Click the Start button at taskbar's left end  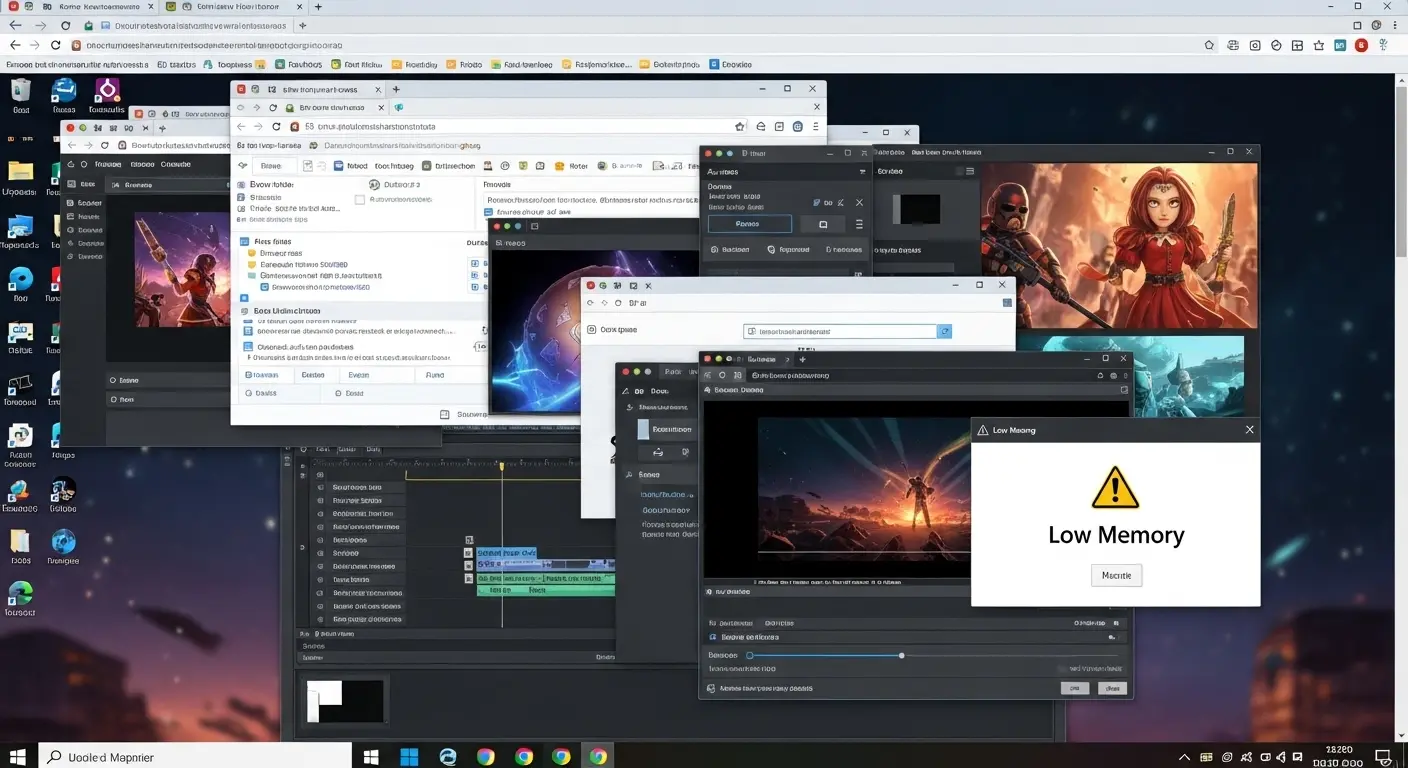(x=17, y=756)
